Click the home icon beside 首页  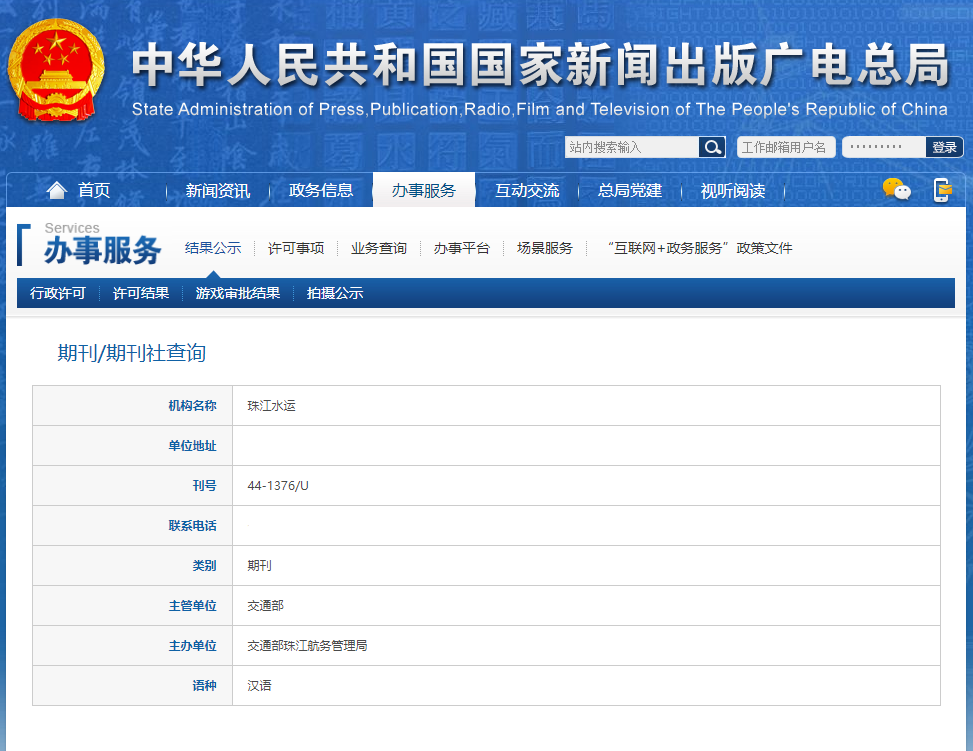point(56,190)
